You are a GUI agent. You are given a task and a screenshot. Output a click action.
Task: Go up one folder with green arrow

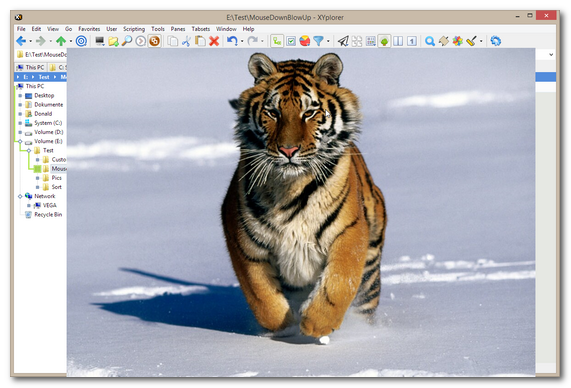coord(61,41)
